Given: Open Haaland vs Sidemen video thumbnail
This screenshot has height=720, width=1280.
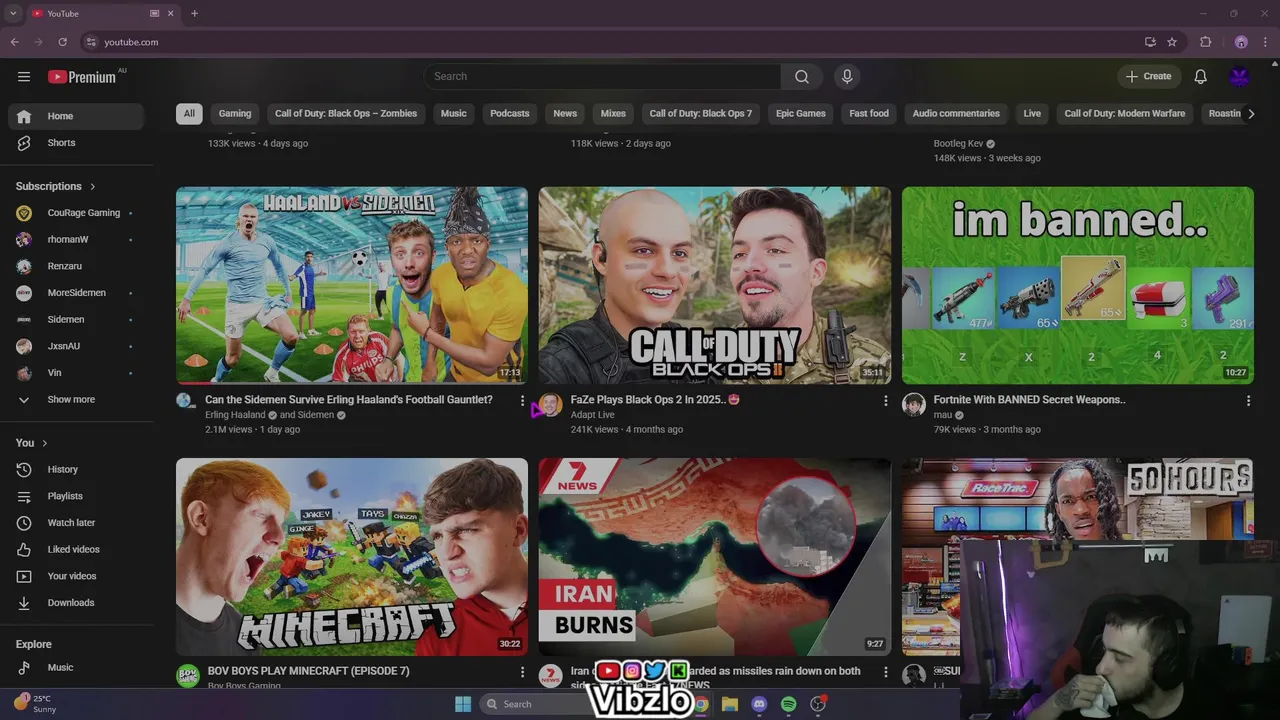Looking at the screenshot, I should [352, 285].
